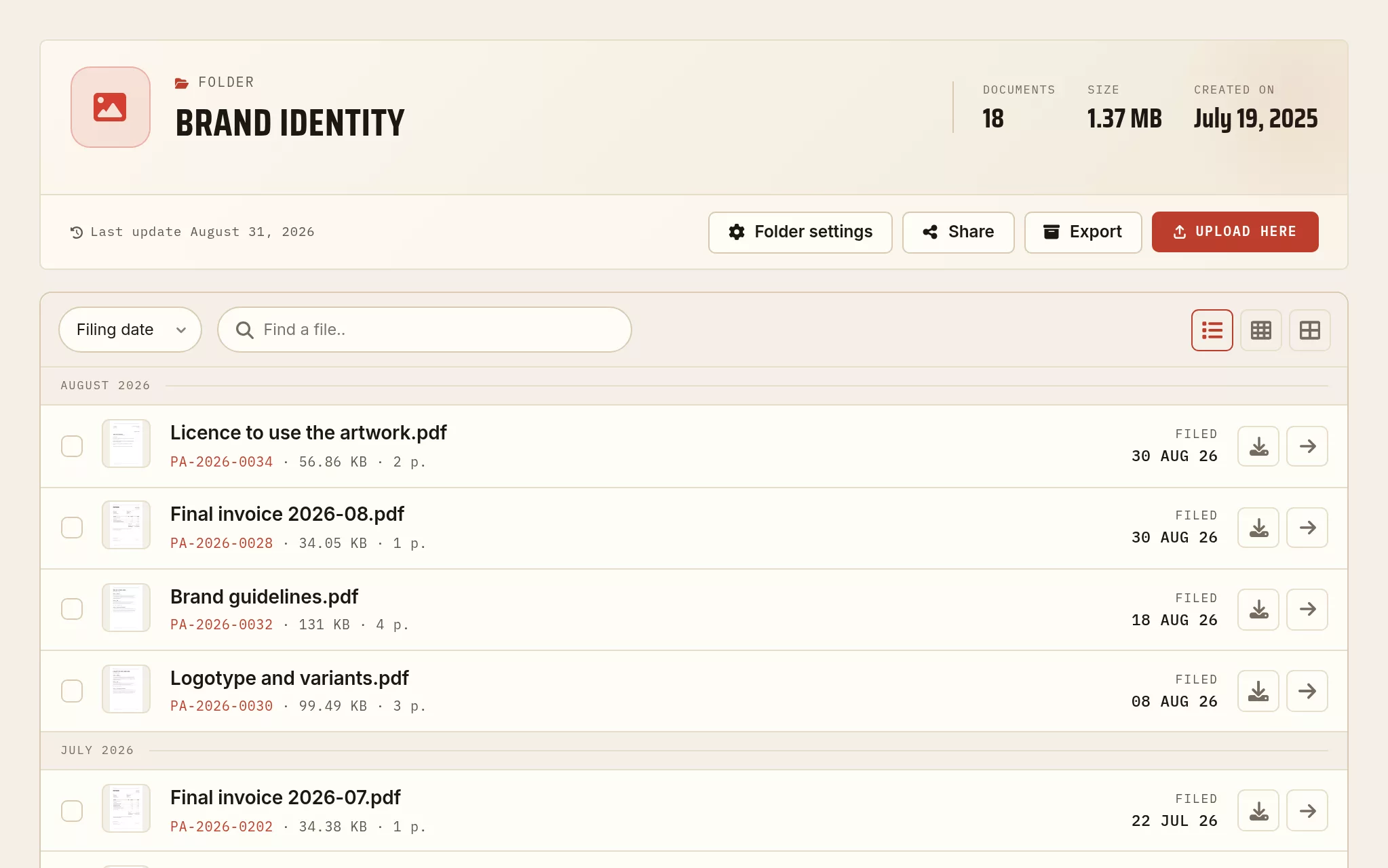Click the history icon beside Last update
1388x868 pixels.
click(77, 232)
